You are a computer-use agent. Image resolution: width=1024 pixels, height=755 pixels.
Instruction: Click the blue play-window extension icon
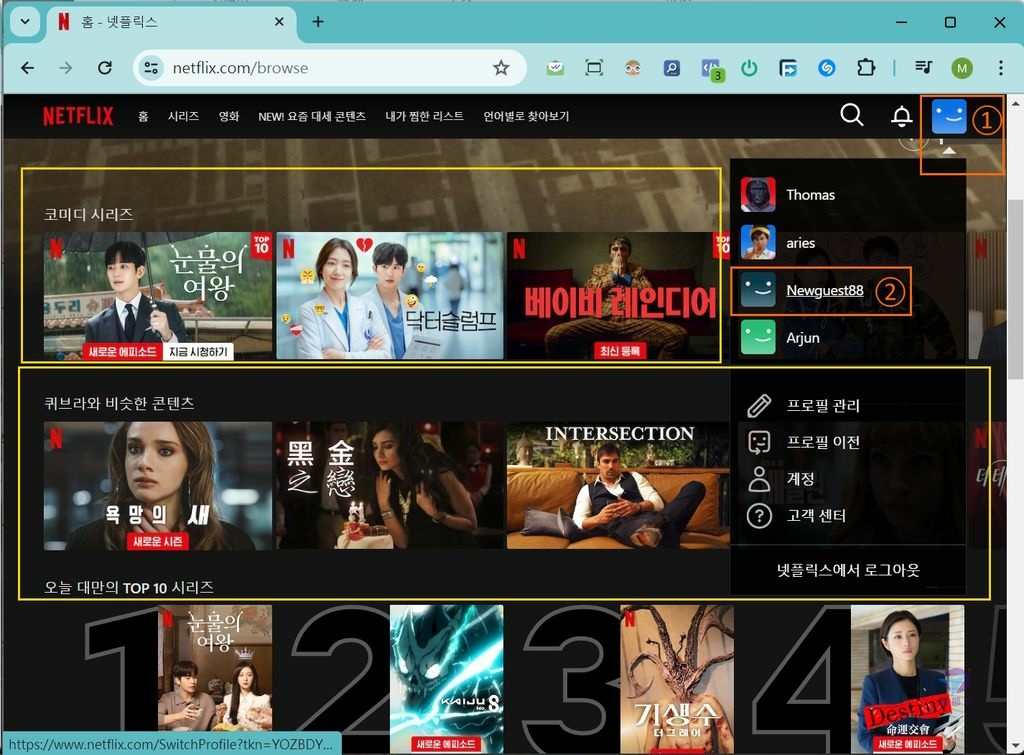coord(788,67)
